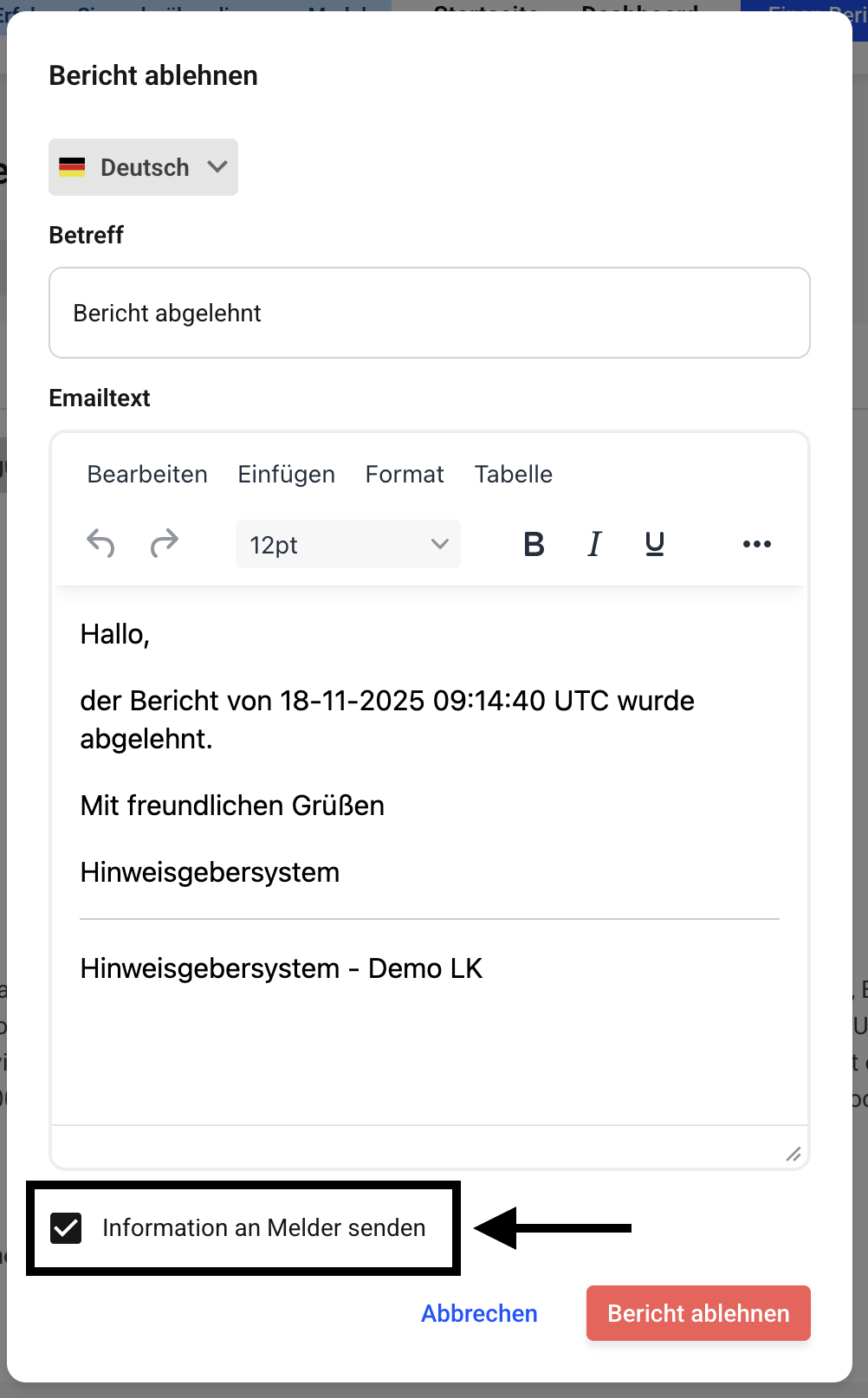Click the 'Hinweisgebersystem - Demo LK' signature line
This screenshot has height=1398, width=868.
(282, 968)
